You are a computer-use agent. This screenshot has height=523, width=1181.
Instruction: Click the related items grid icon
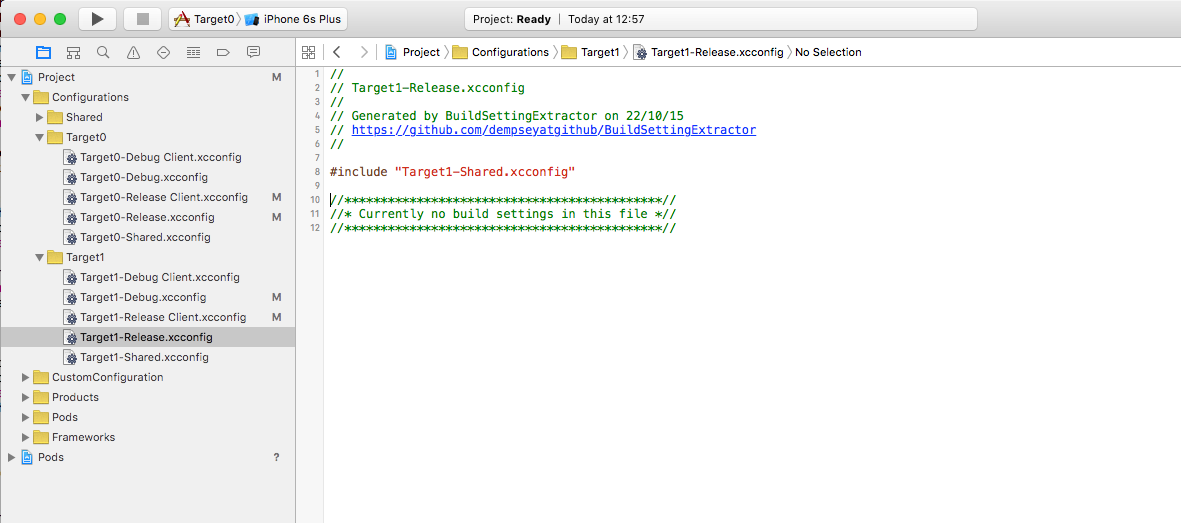click(x=309, y=52)
